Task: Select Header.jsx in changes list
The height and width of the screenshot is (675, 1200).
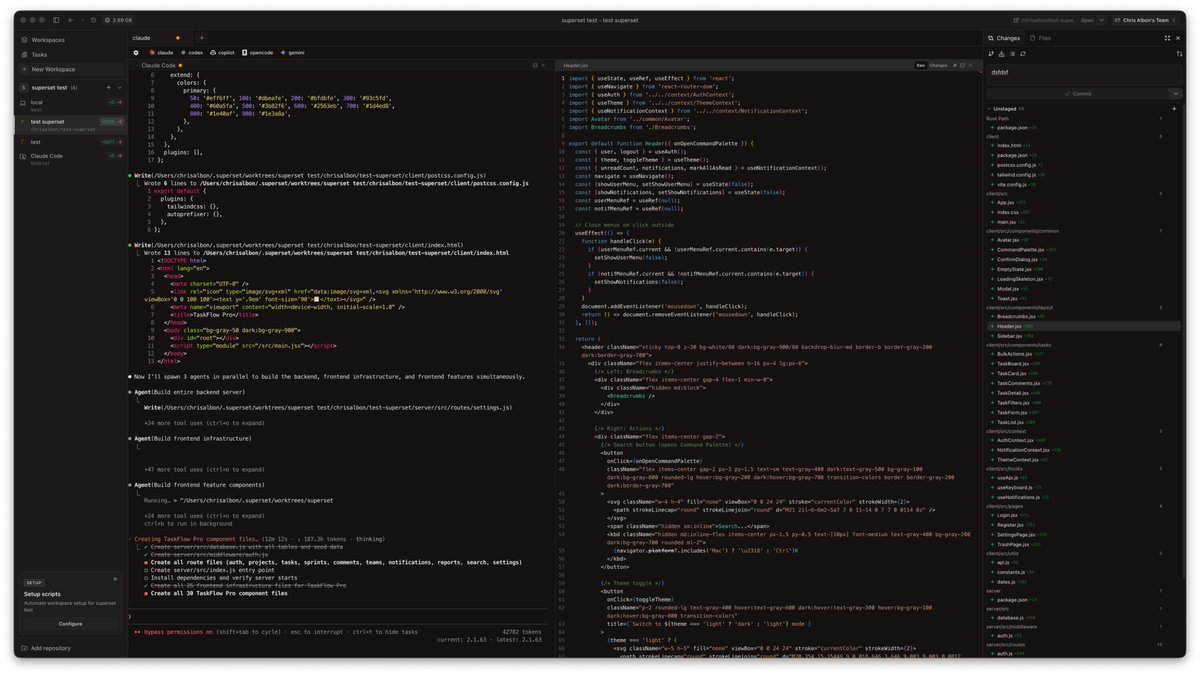Action: pos(1084,326)
